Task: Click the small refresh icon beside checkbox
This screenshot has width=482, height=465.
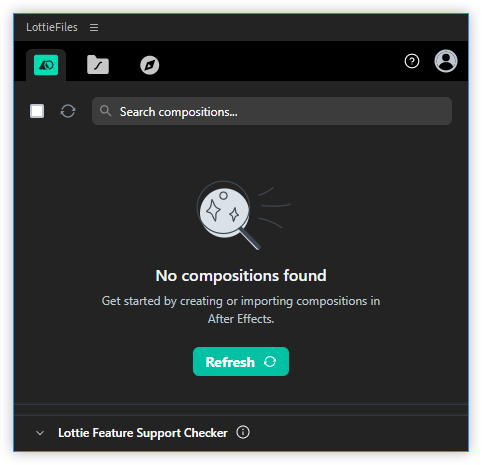Action: click(68, 111)
